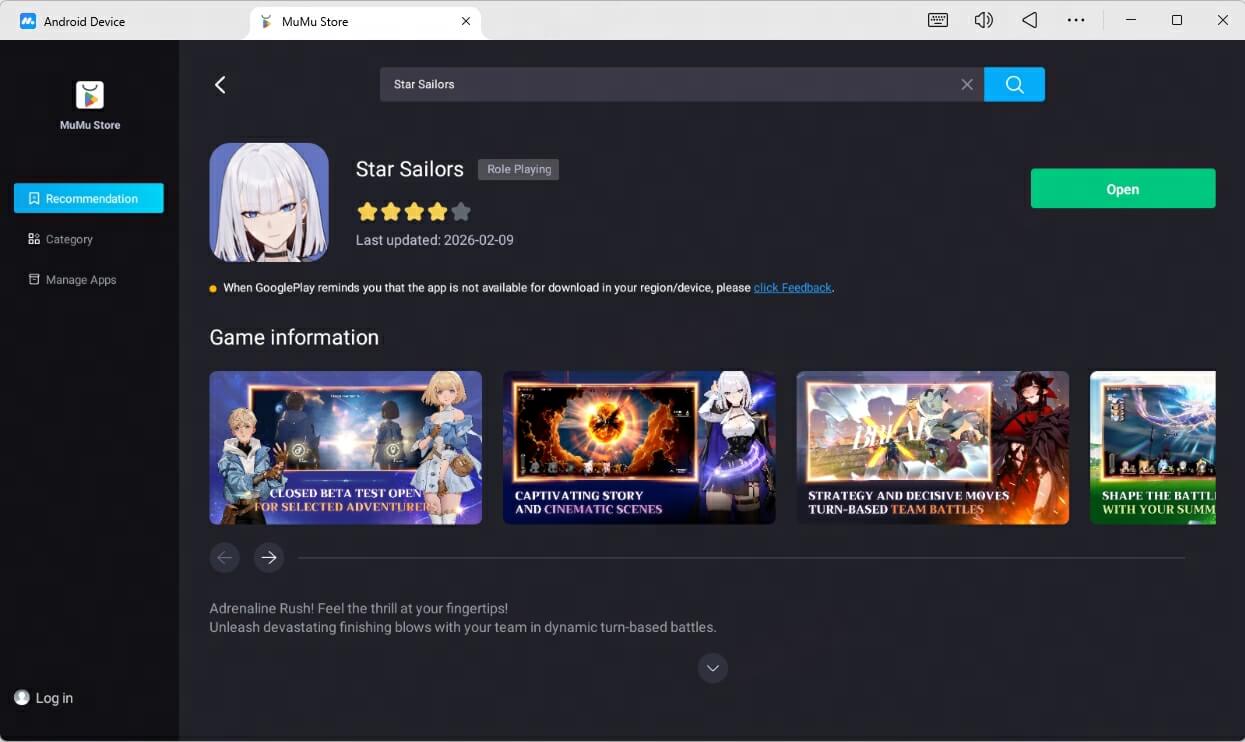Open the volume speaker control
Viewport: 1245px width, 742px height.
(x=984, y=20)
